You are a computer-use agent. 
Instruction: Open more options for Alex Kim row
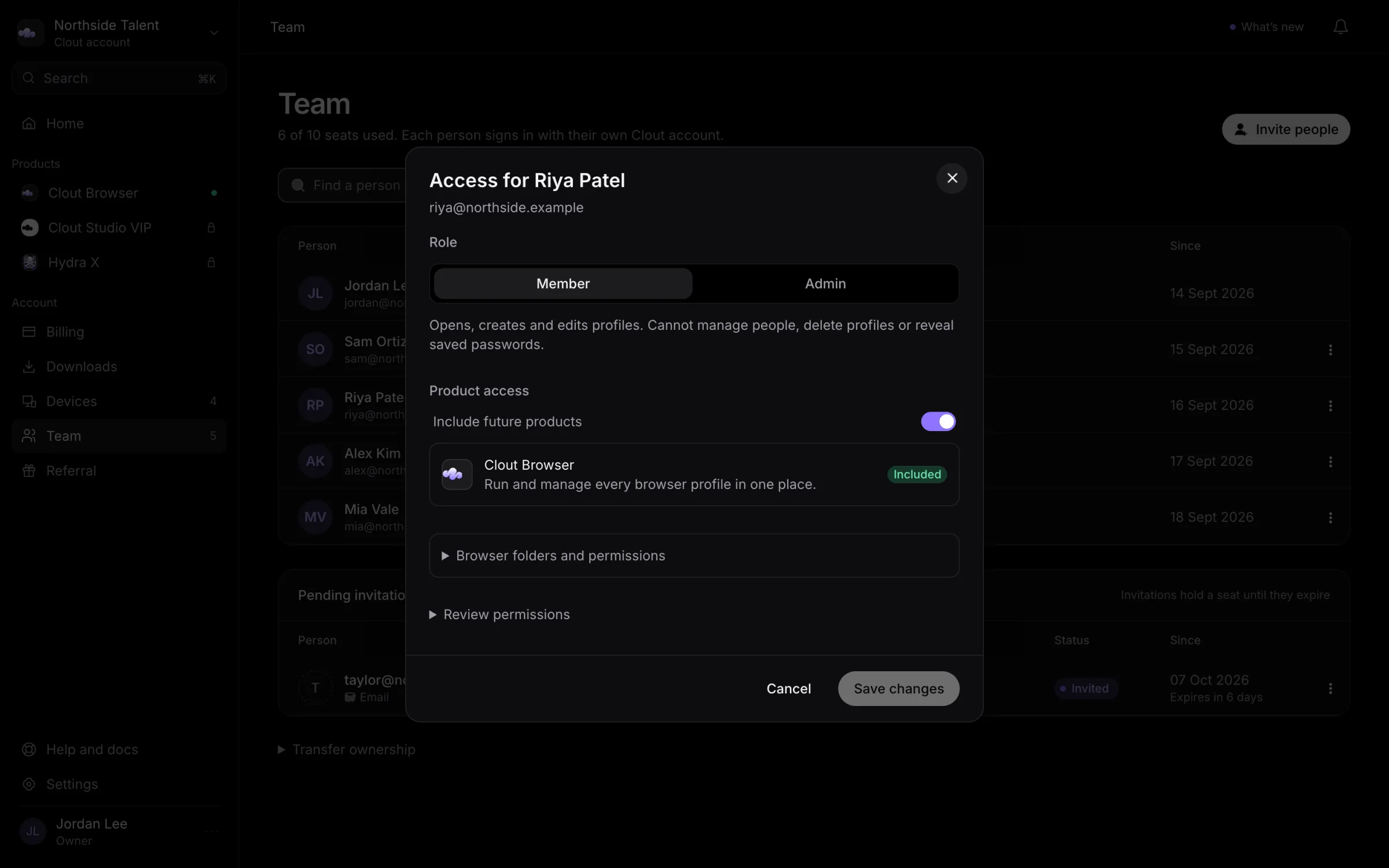pyautogui.click(x=1331, y=461)
